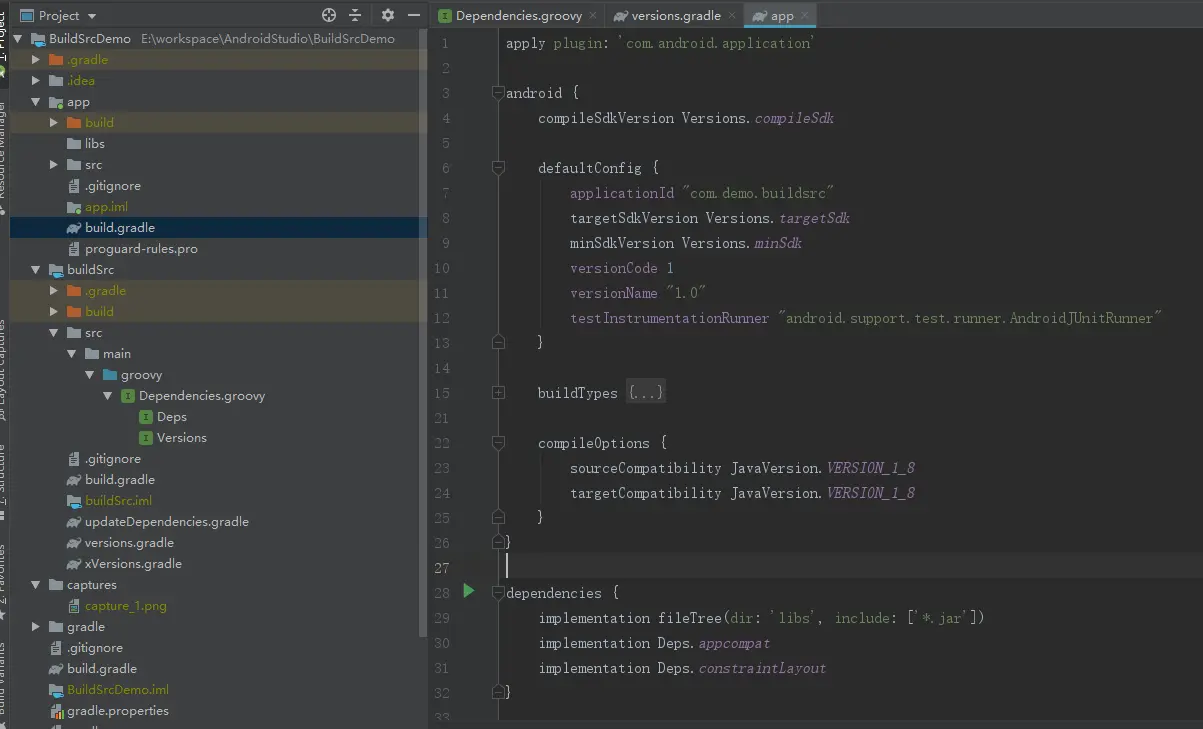Select the app editor tab
This screenshot has height=729, width=1203.
point(781,15)
